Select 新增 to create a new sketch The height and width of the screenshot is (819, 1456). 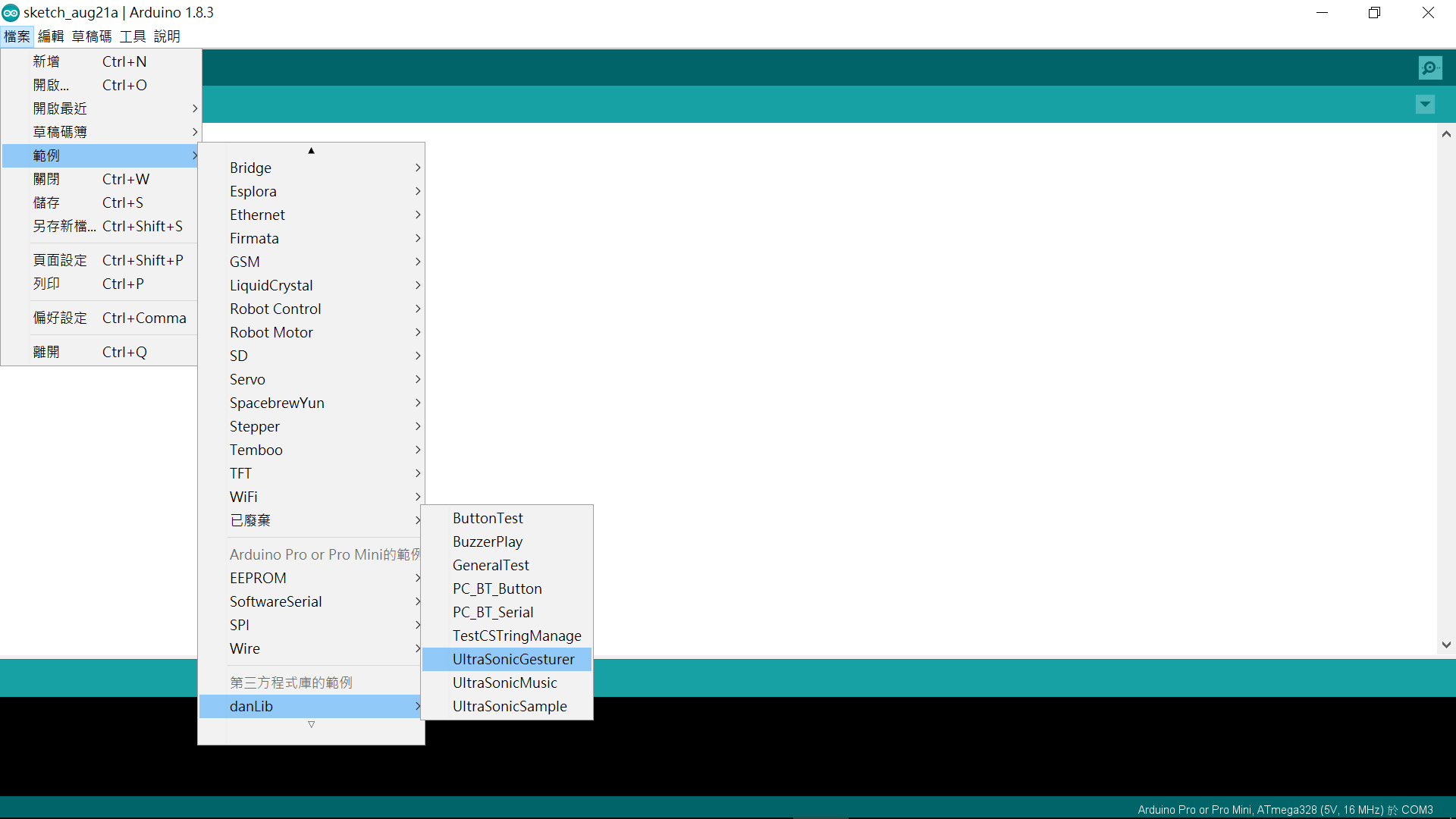pos(45,61)
